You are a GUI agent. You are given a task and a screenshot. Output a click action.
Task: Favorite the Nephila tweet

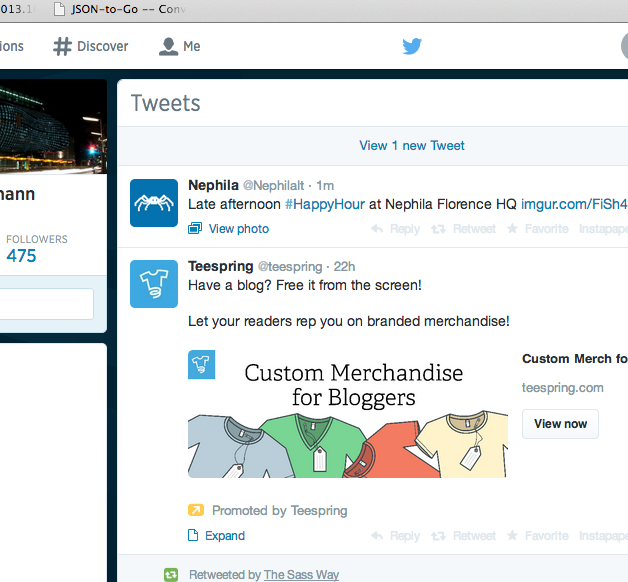tap(537, 229)
